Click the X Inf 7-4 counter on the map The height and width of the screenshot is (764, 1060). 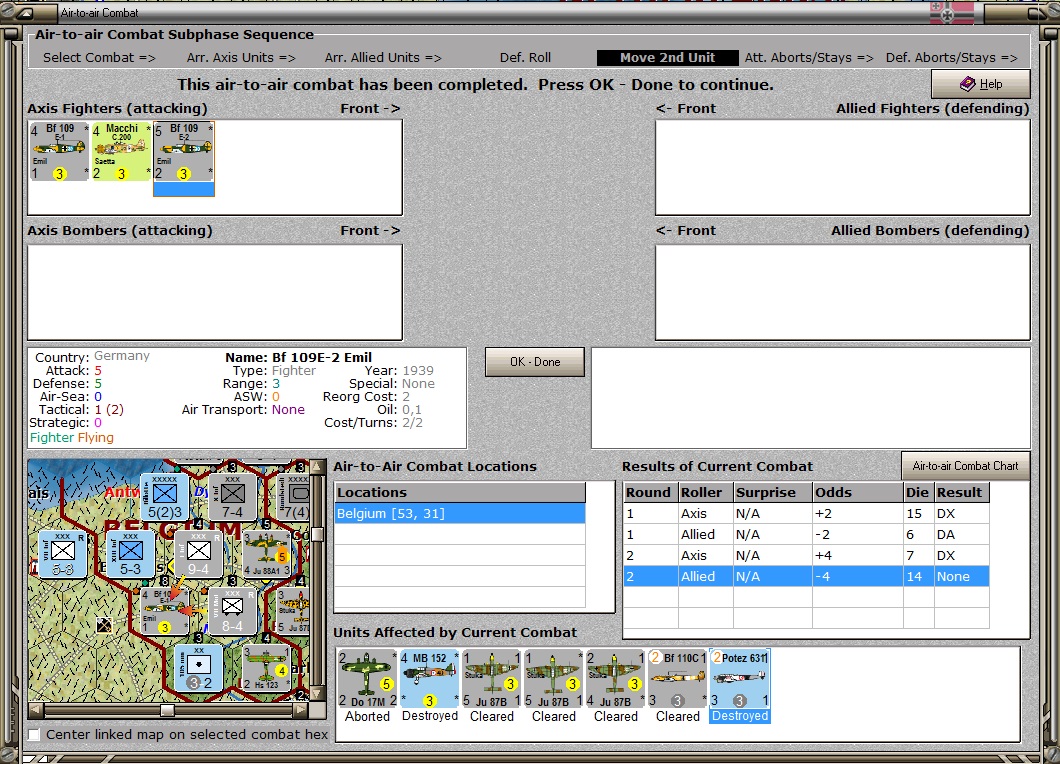(x=233, y=497)
